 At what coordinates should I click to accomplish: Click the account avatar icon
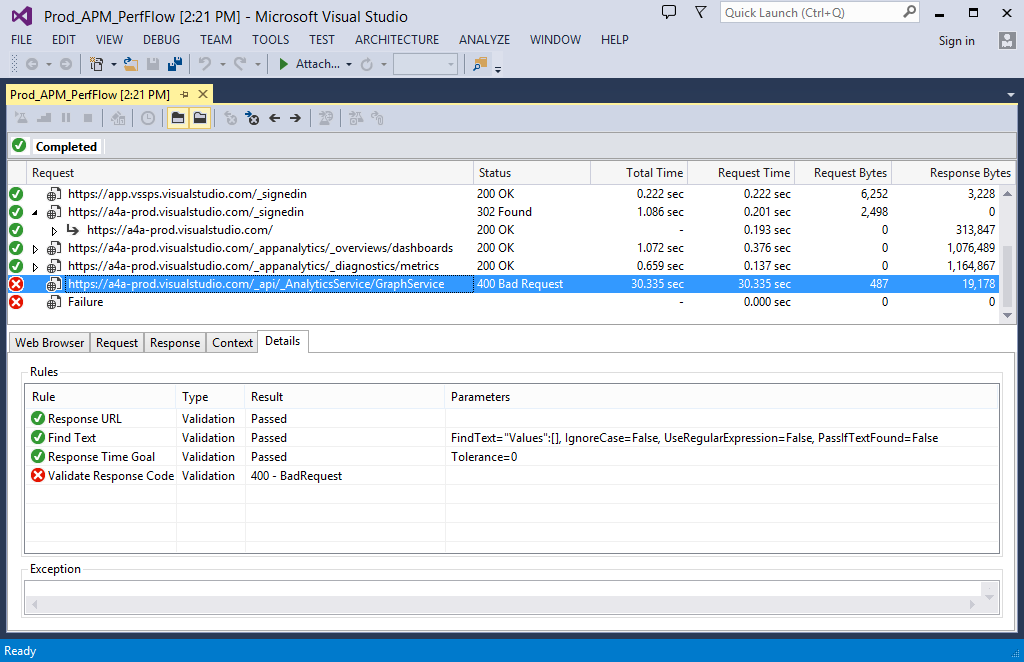[x=1006, y=40]
